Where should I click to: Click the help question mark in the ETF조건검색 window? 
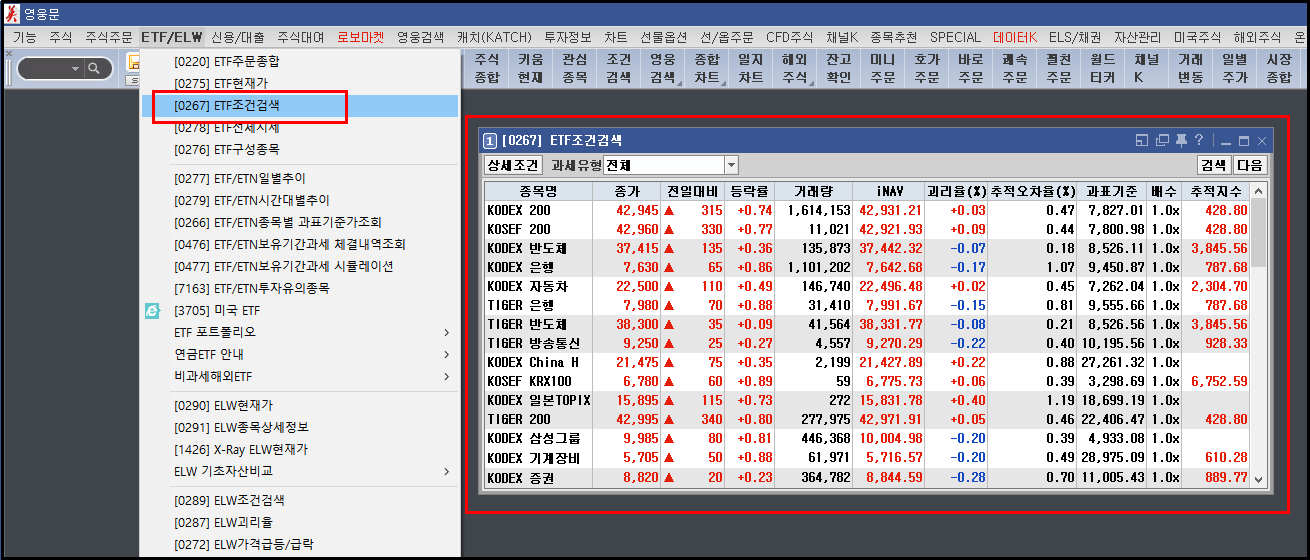coord(1199,141)
